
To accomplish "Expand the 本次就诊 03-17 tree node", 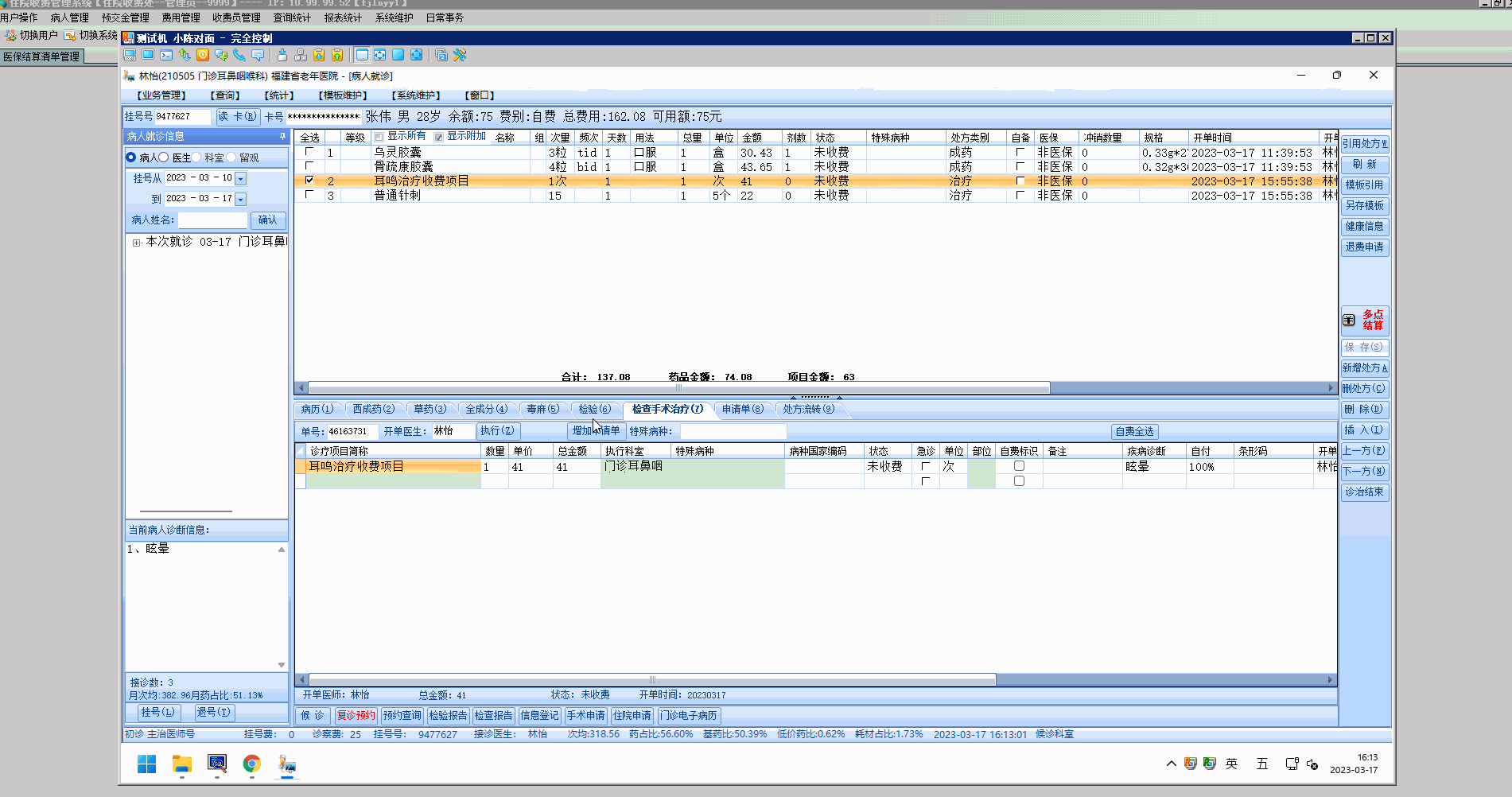I will [x=137, y=243].
